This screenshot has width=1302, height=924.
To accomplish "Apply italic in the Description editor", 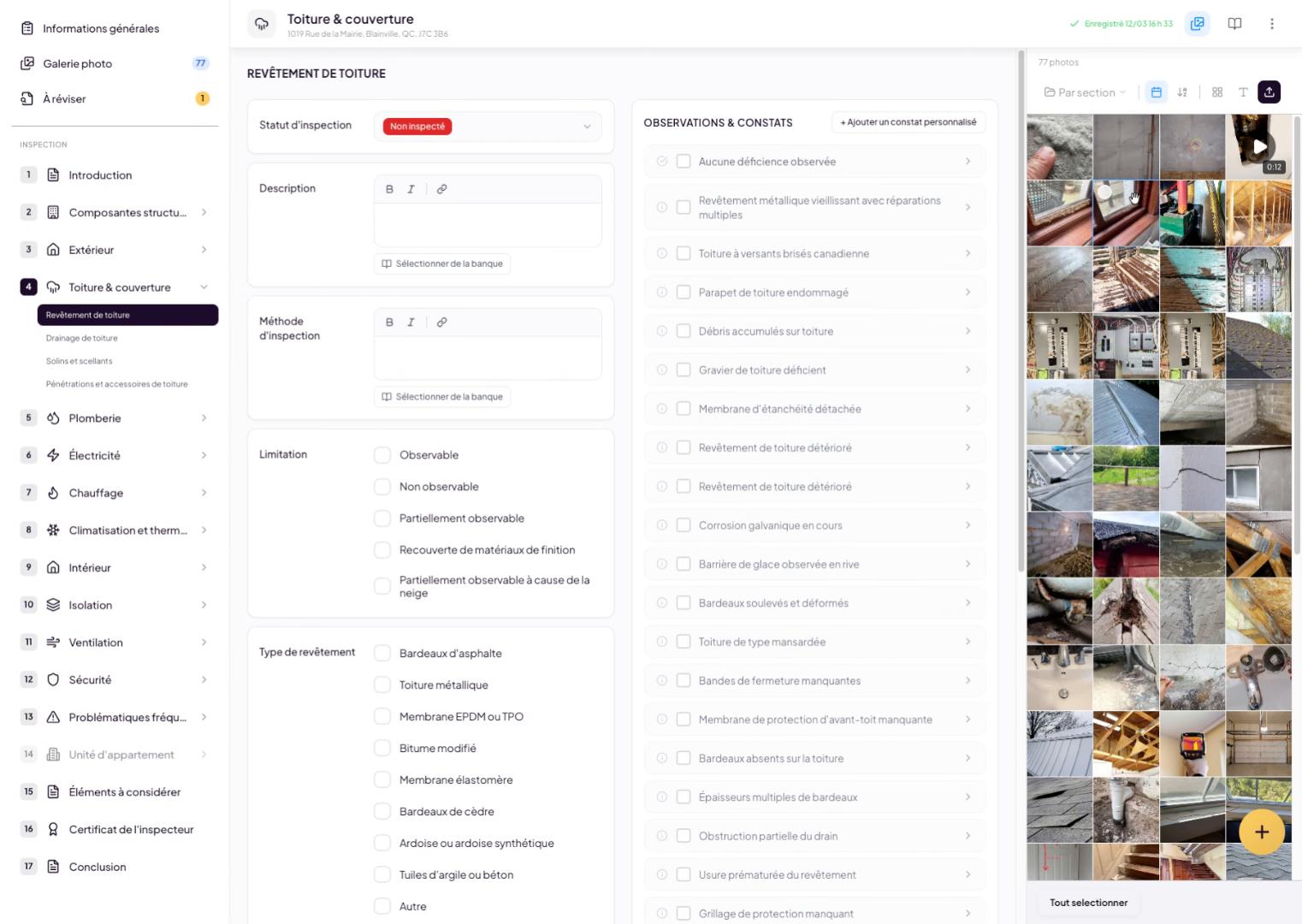I will coord(411,189).
